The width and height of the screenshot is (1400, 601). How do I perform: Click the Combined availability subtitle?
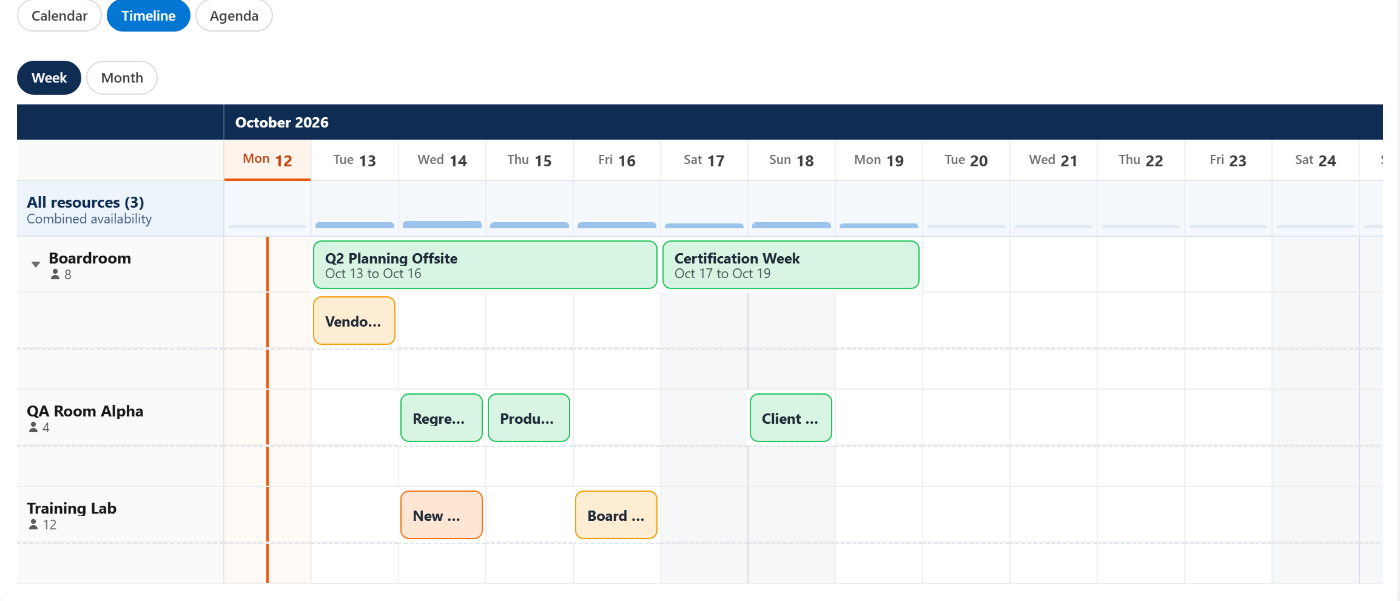(89, 219)
